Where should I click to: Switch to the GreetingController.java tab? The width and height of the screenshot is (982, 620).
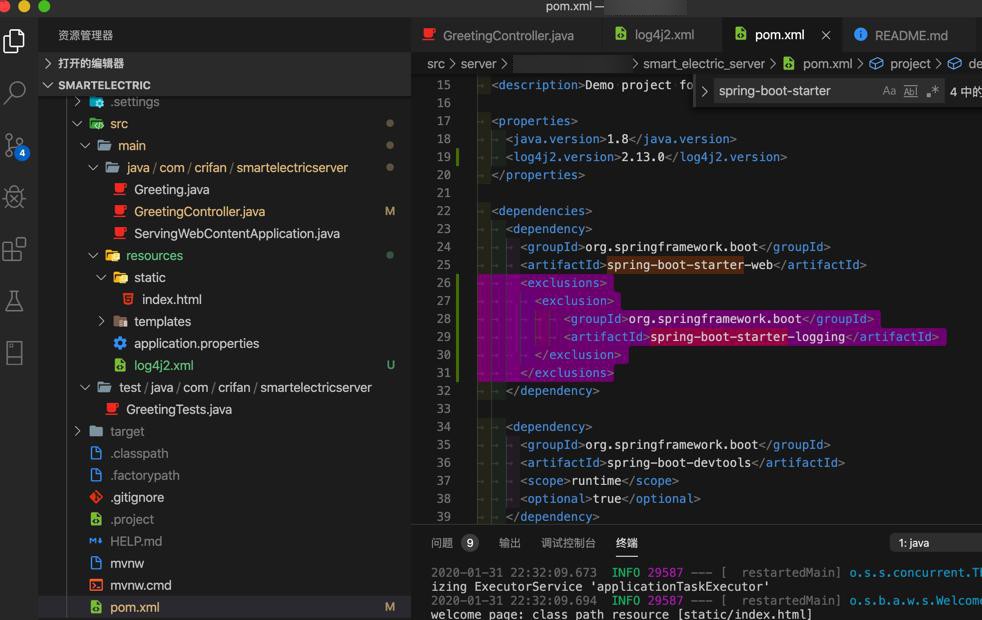pos(507,35)
